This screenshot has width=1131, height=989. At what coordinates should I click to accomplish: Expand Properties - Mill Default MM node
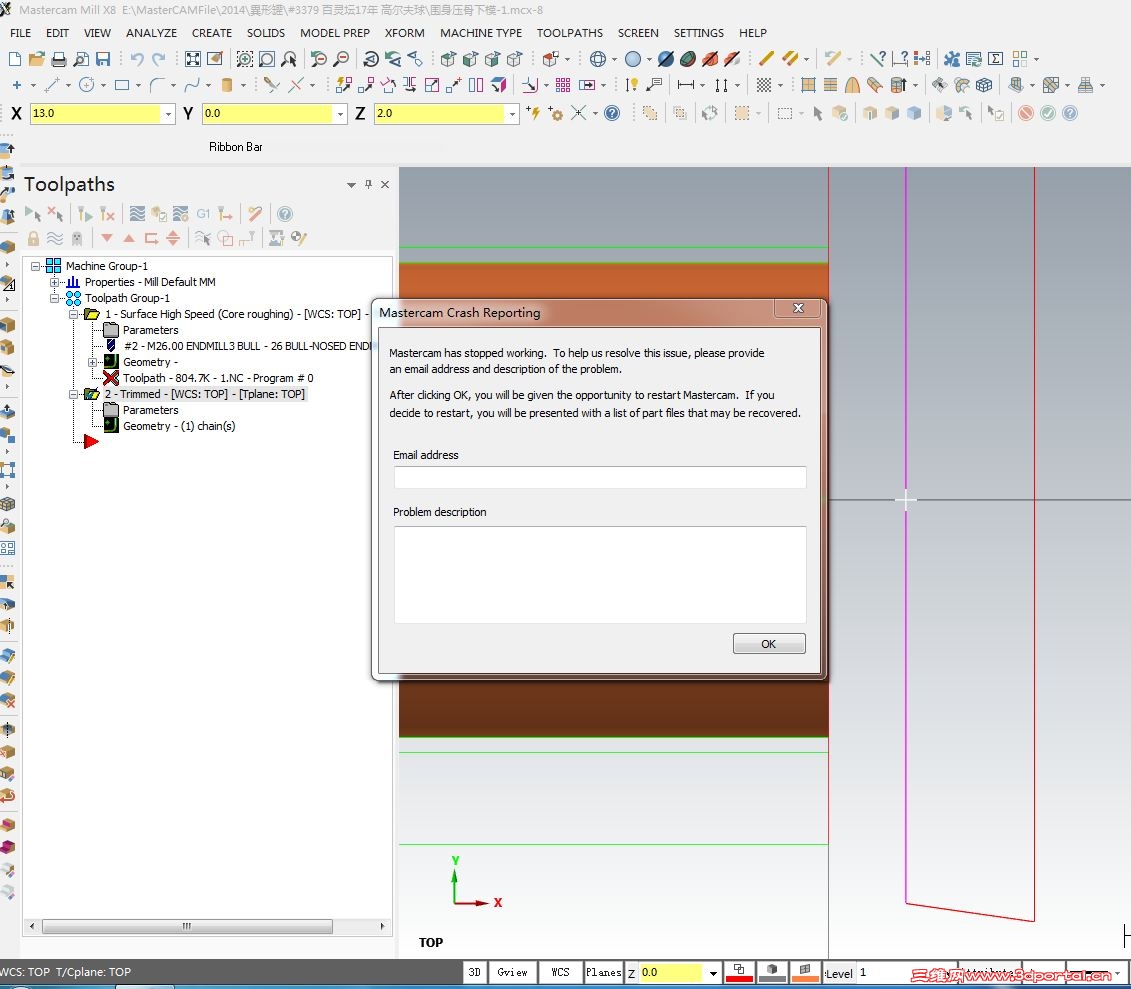54,282
